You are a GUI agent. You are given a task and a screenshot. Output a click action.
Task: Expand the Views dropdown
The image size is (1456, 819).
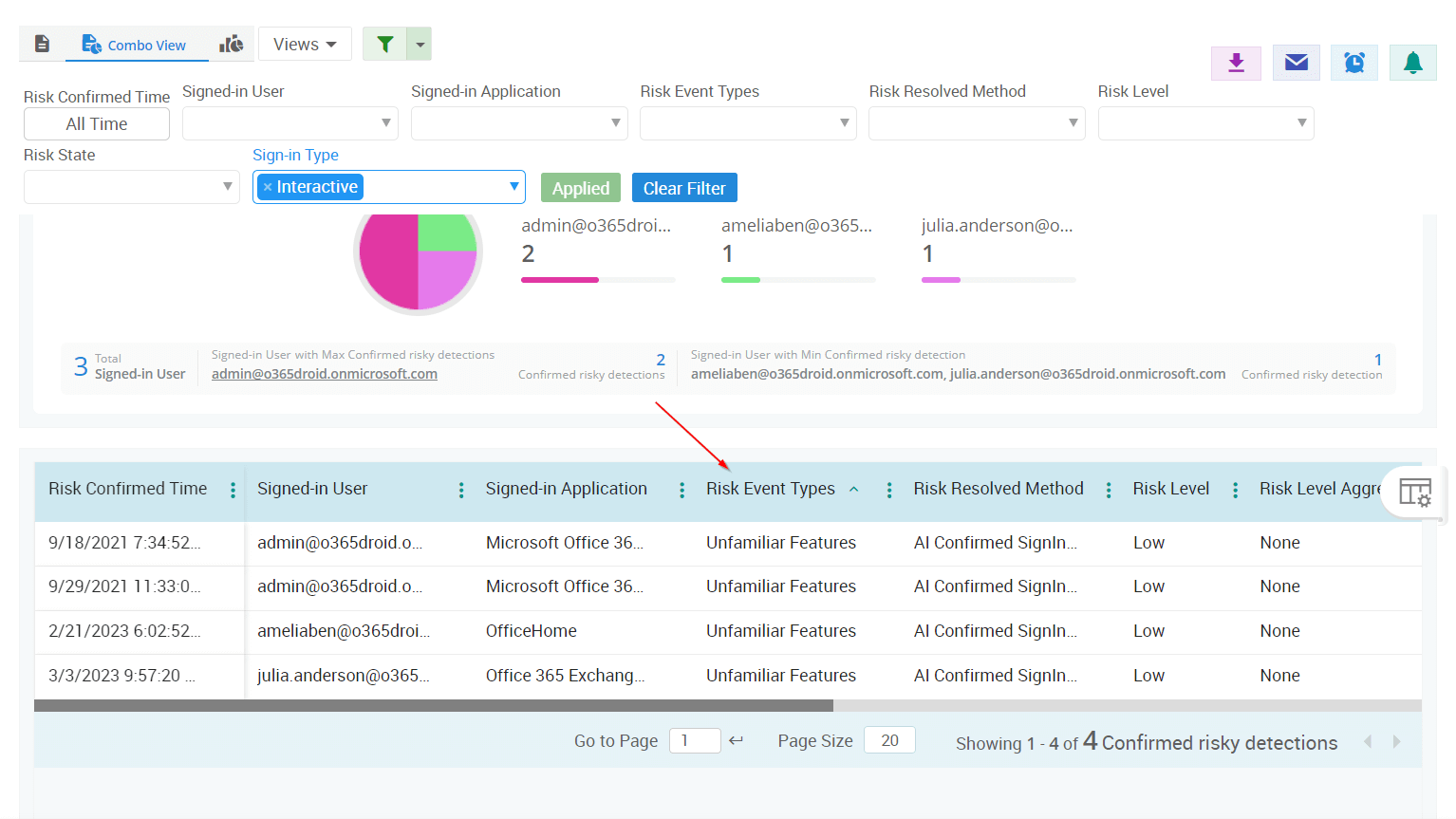[x=305, y=44]
